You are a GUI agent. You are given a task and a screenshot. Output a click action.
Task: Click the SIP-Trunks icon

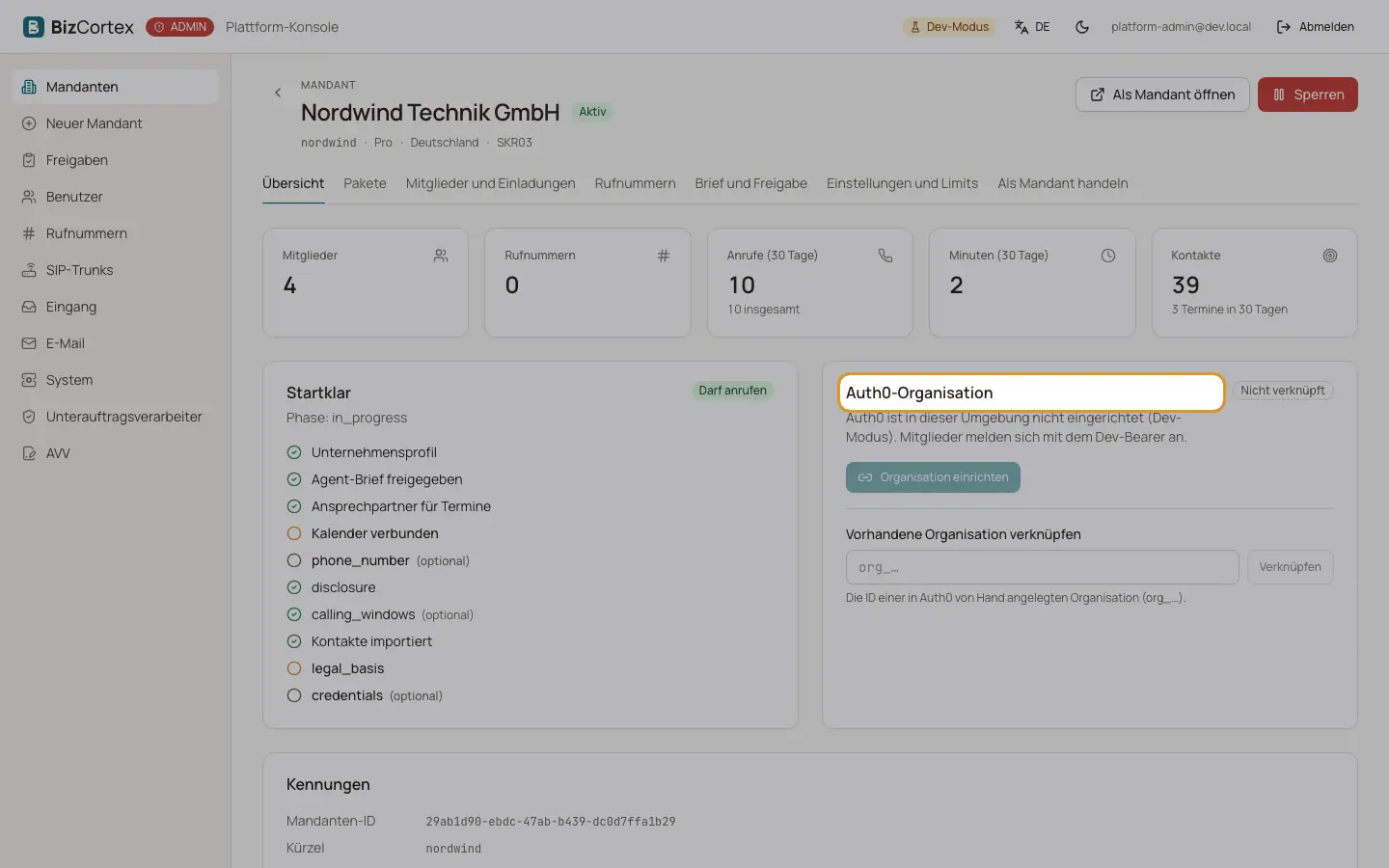[29, 270]
